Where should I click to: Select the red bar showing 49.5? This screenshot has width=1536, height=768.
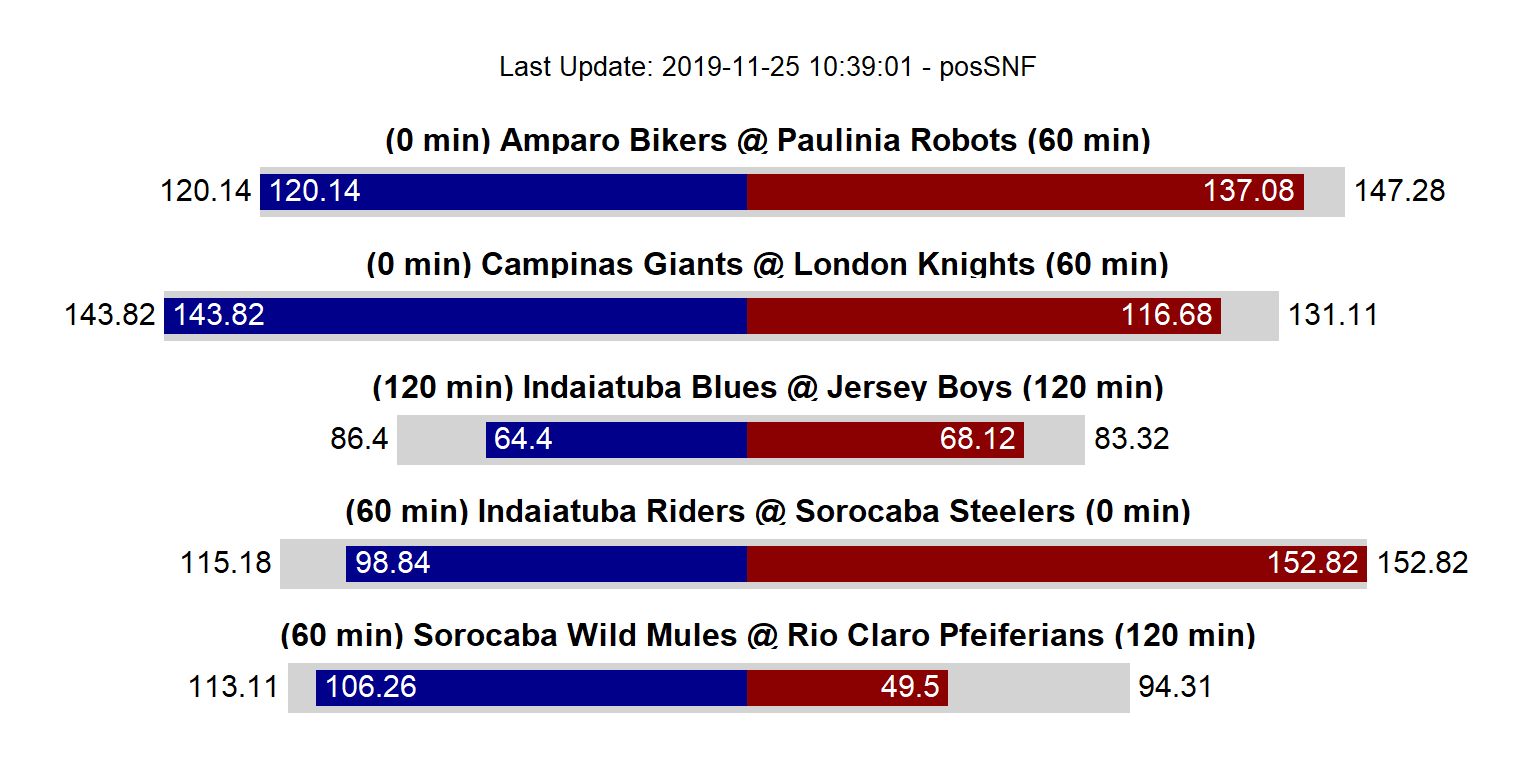click(x=847, y=687)
